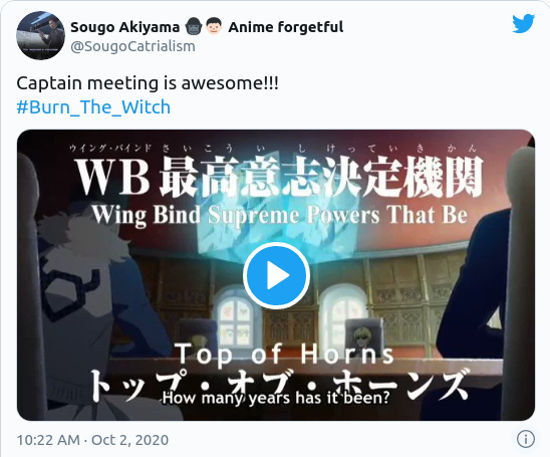
Task: Click the WB kanji title in video
Action: point(279,176)
